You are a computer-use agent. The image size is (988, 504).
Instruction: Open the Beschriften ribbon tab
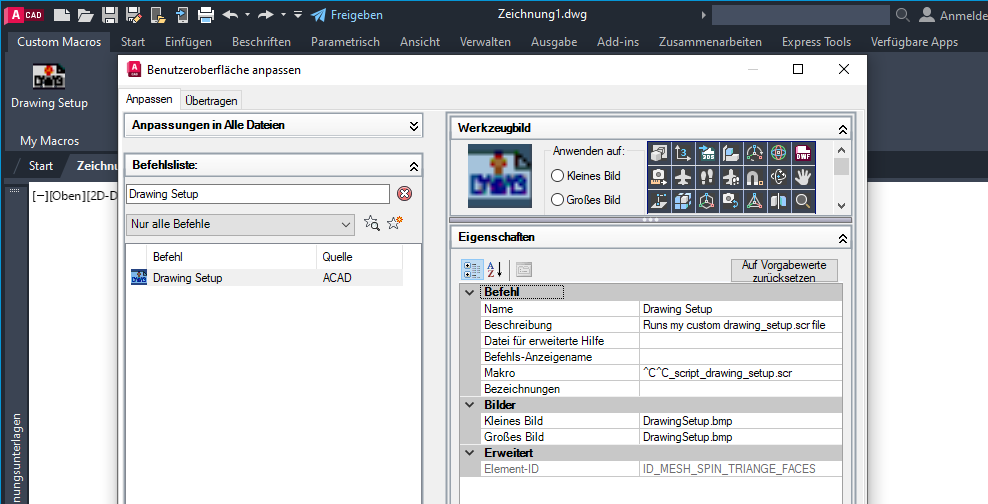point(261,42)
